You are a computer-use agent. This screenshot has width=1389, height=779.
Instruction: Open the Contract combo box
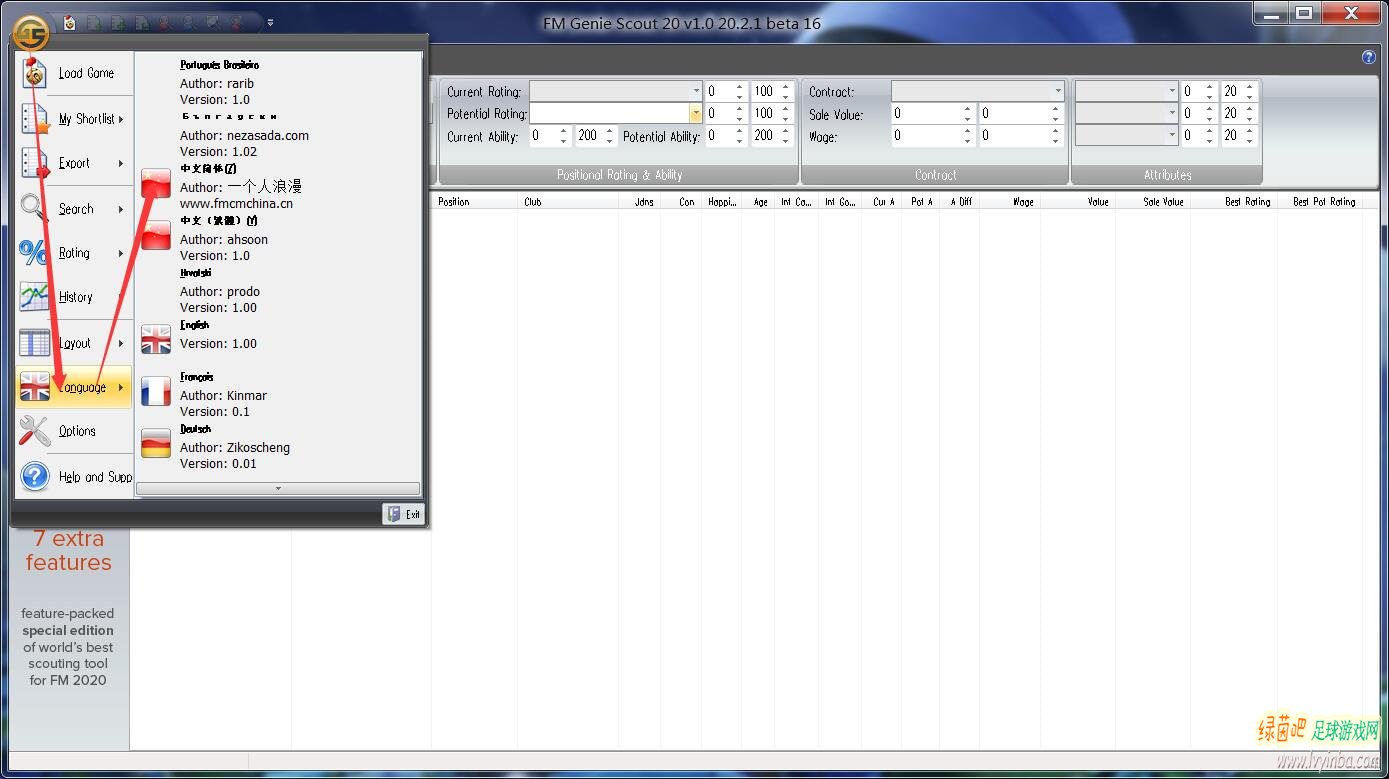click(x=977, y=91)
